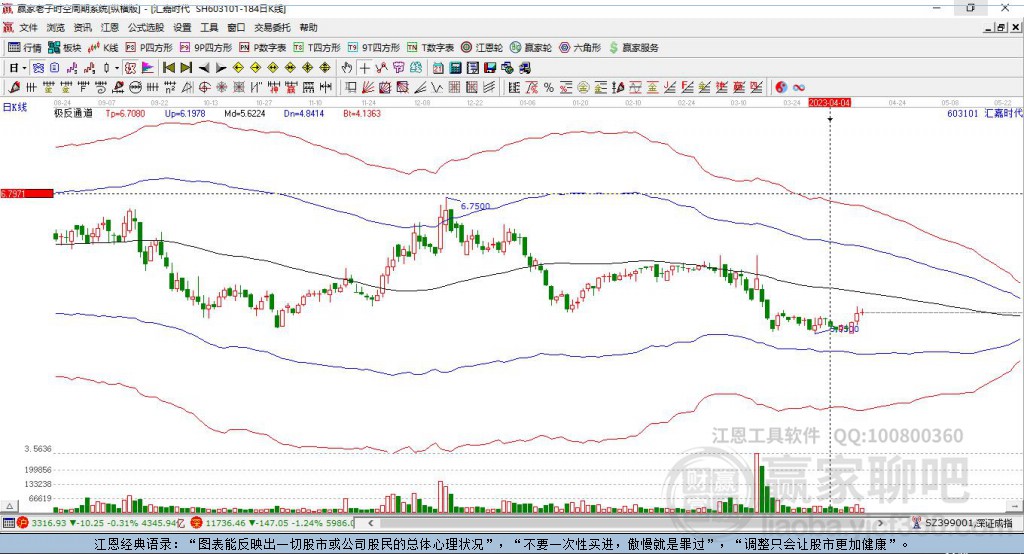Click the black left arrow toolbar icon
Image resolution: width=1024 pixels, height=554 pixels.
[204, 67]
